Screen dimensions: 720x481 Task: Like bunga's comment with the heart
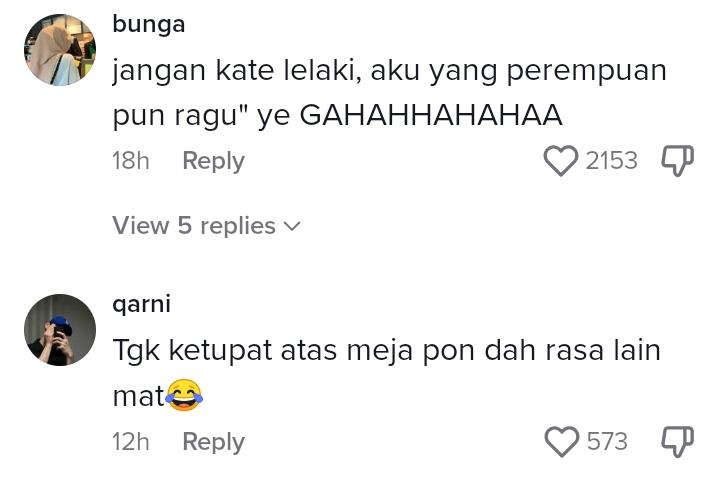(561, 161)
